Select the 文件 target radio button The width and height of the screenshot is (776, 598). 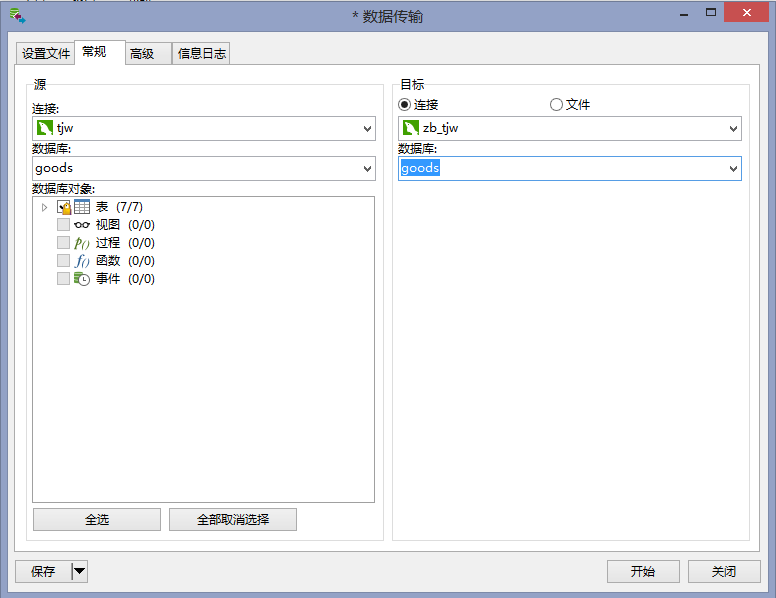(556, 104)
